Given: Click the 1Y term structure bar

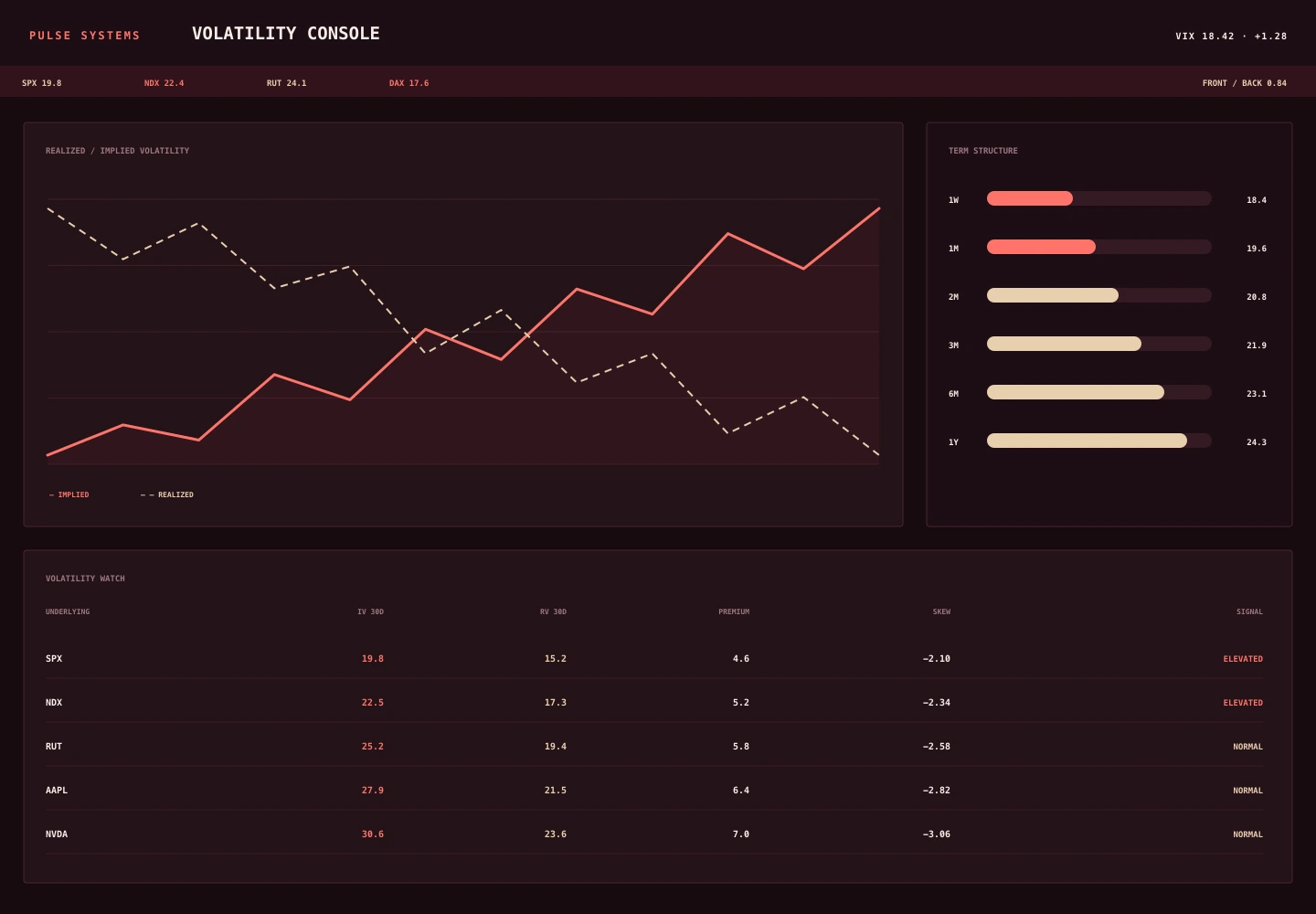Looking at the screenshot, I should (x=1099, y=441).
